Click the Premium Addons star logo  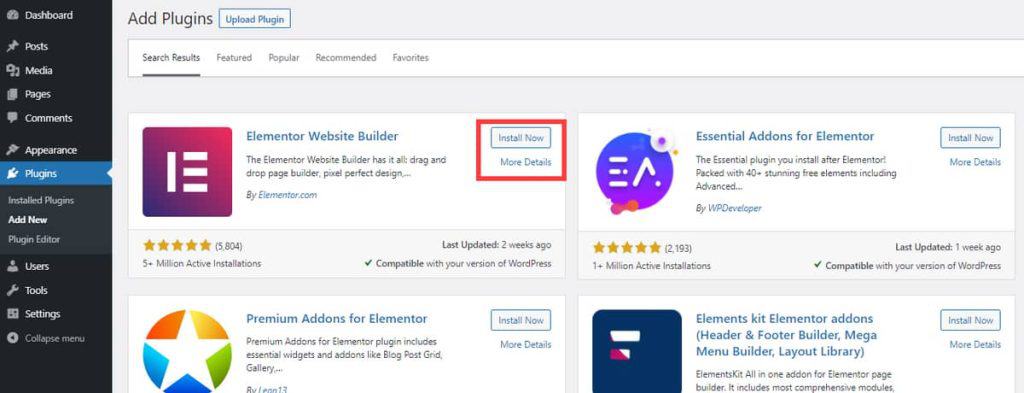[187, 351]
